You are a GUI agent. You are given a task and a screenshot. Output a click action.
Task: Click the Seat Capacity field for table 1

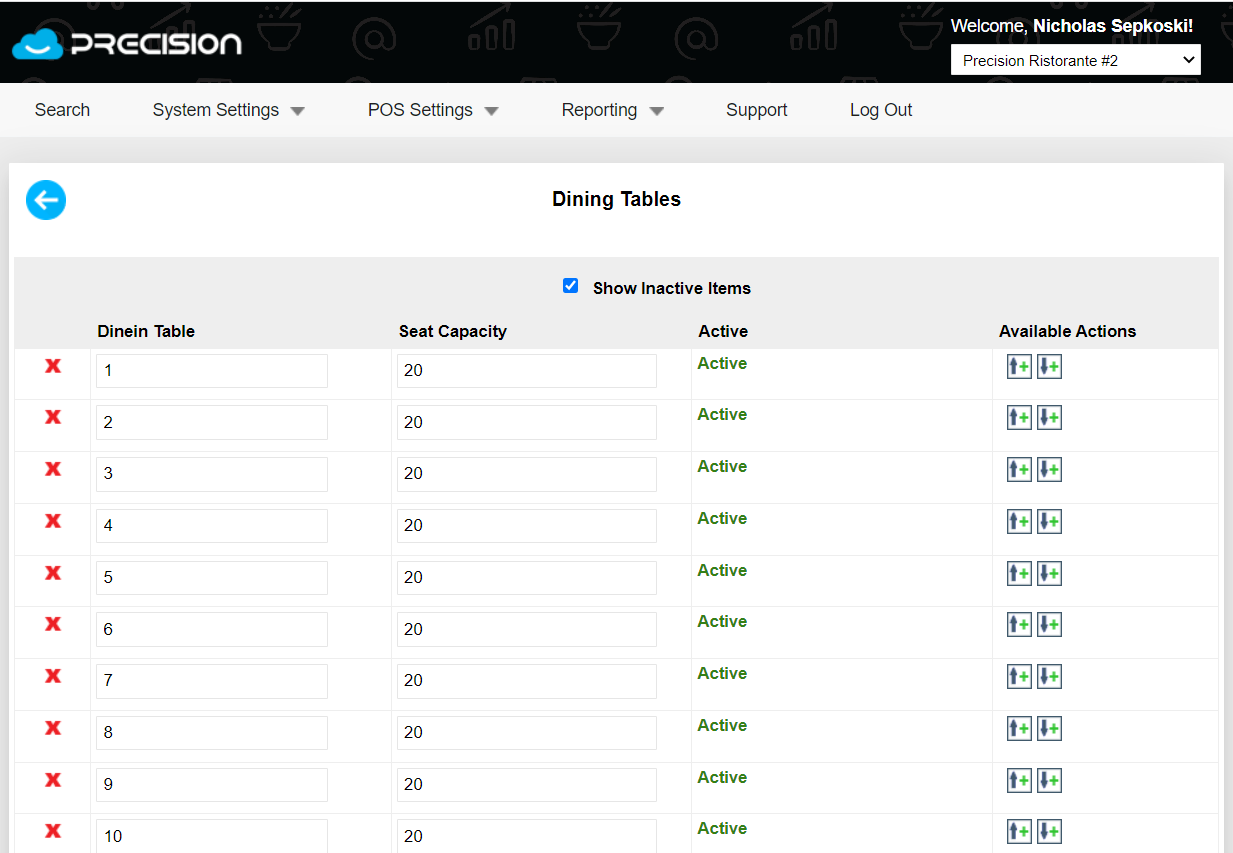pos(527,371)
